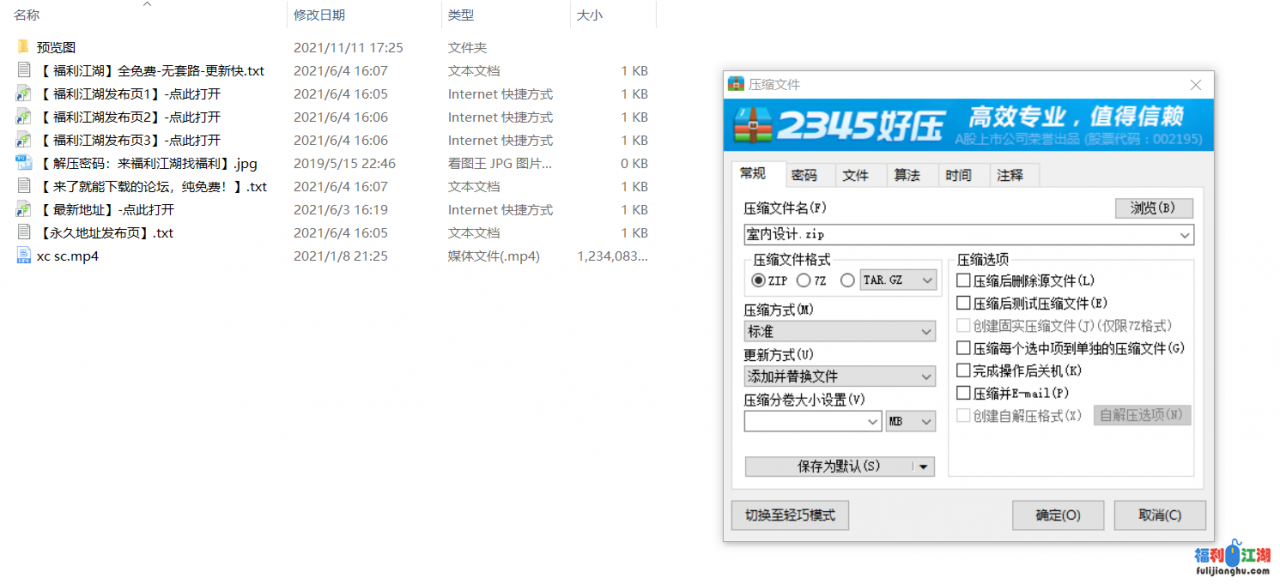
Task: Expand the 更新方式 combo box
Action: [839, 377]
